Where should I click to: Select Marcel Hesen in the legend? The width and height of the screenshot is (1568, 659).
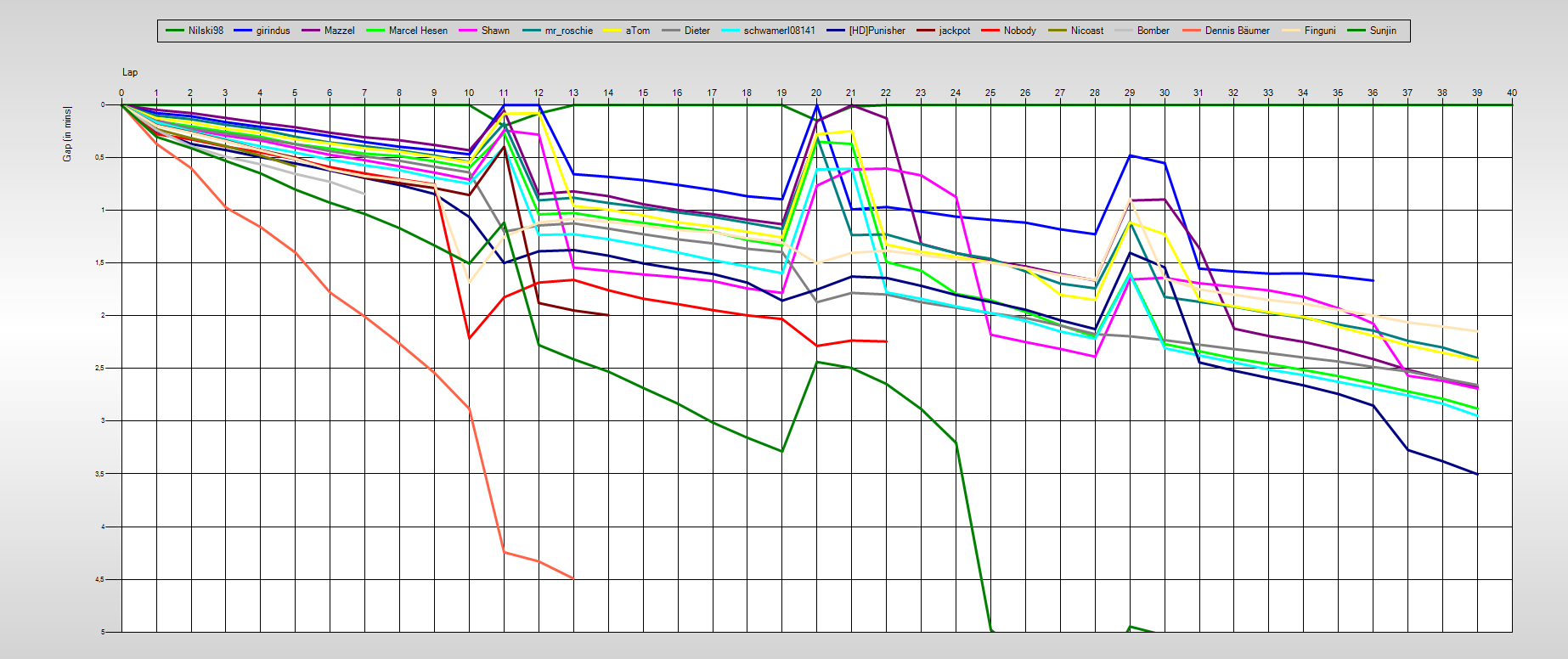pos(417,31)
